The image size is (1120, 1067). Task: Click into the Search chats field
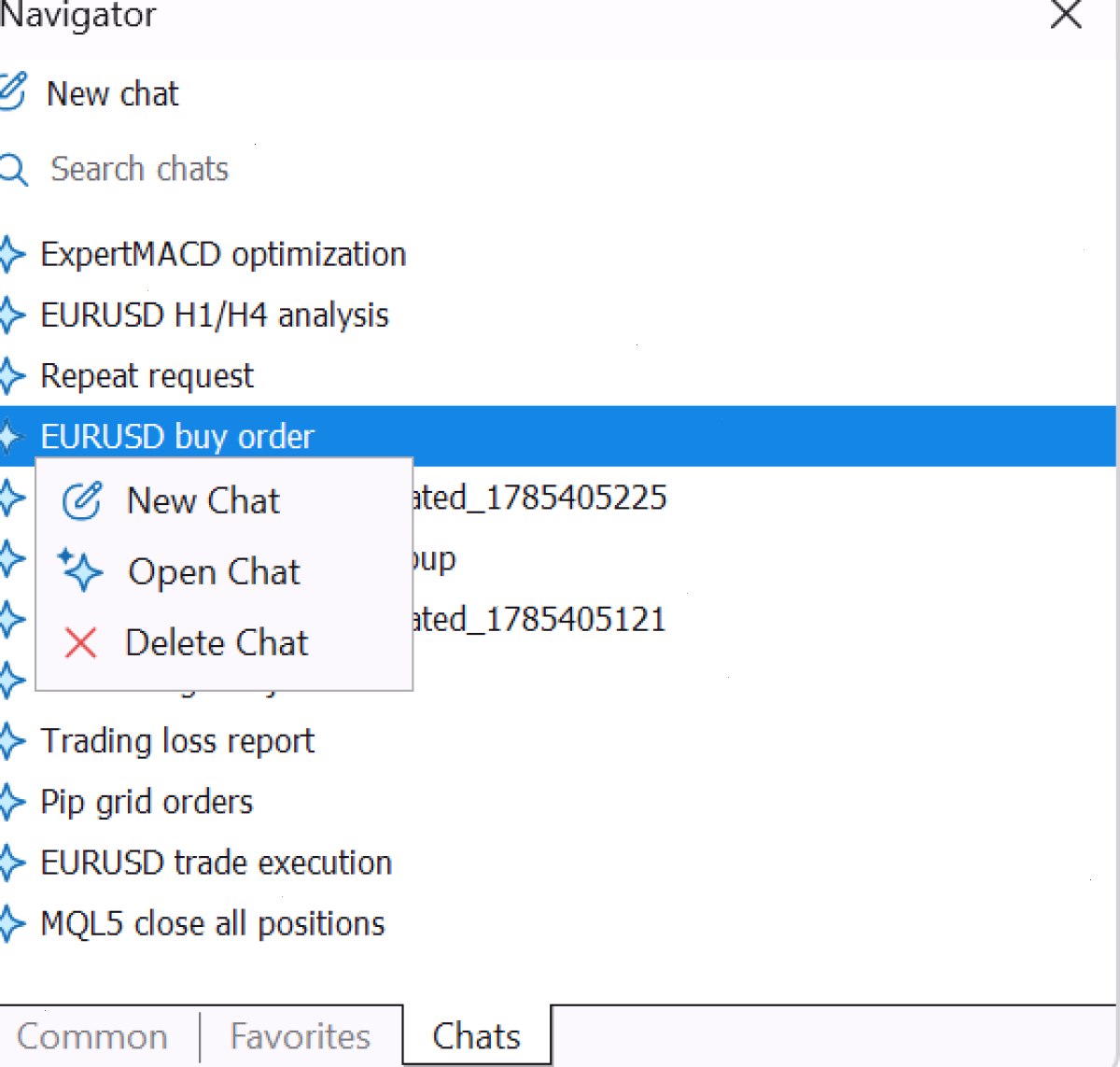point(558,170)
